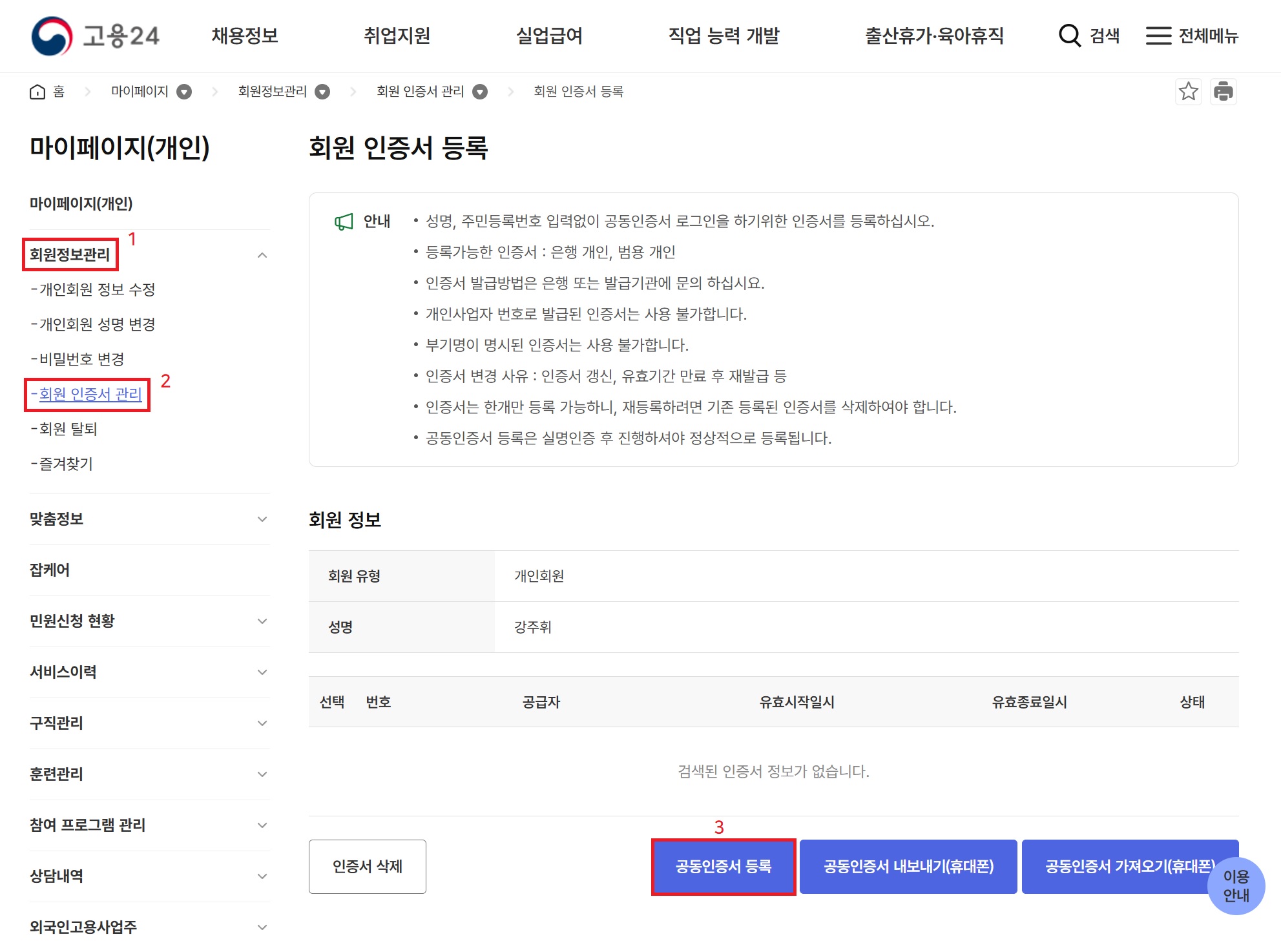Collapse the 회원정보관리 sidebar section
This screenshot has height=952, width=1281.
coord(262,255)
